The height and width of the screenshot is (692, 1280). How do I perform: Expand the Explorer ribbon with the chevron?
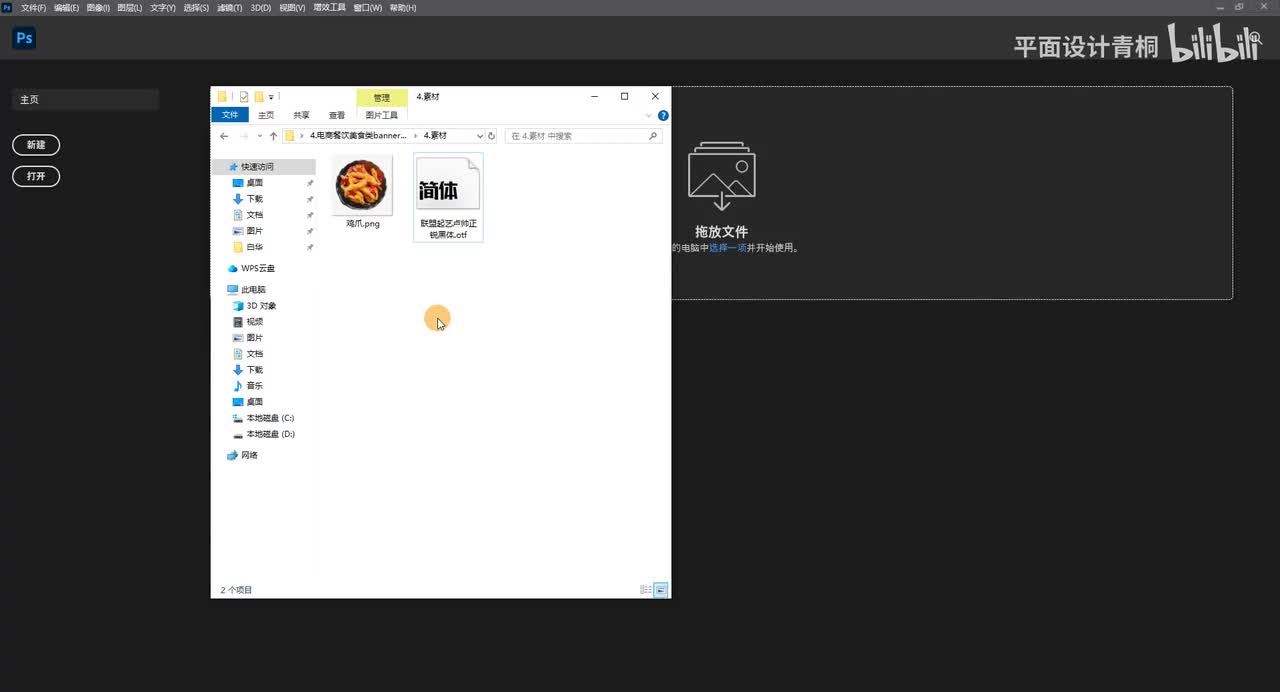click(648, 115)
